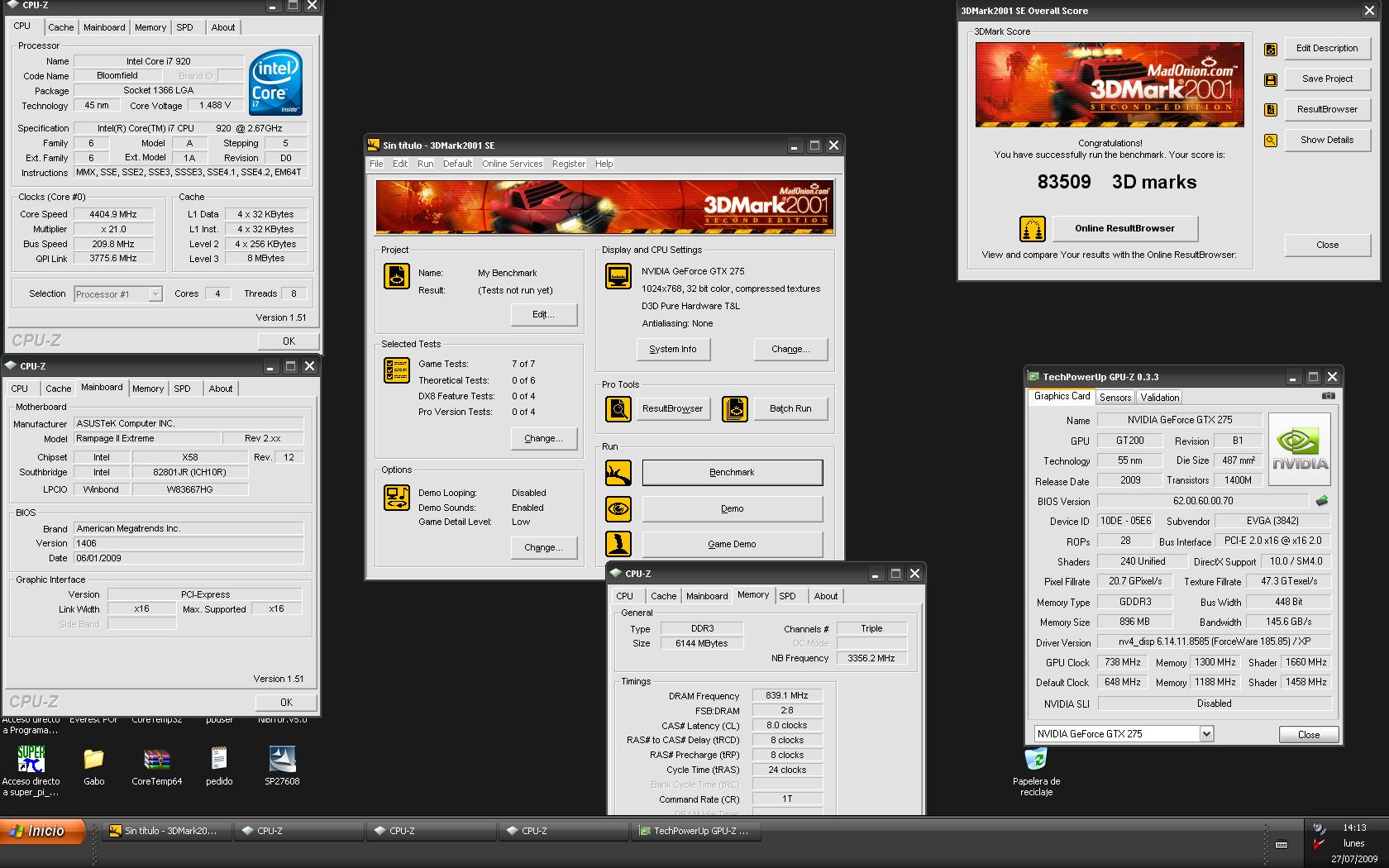Select the SP27608 desktop icon

[x=282, y=759]
